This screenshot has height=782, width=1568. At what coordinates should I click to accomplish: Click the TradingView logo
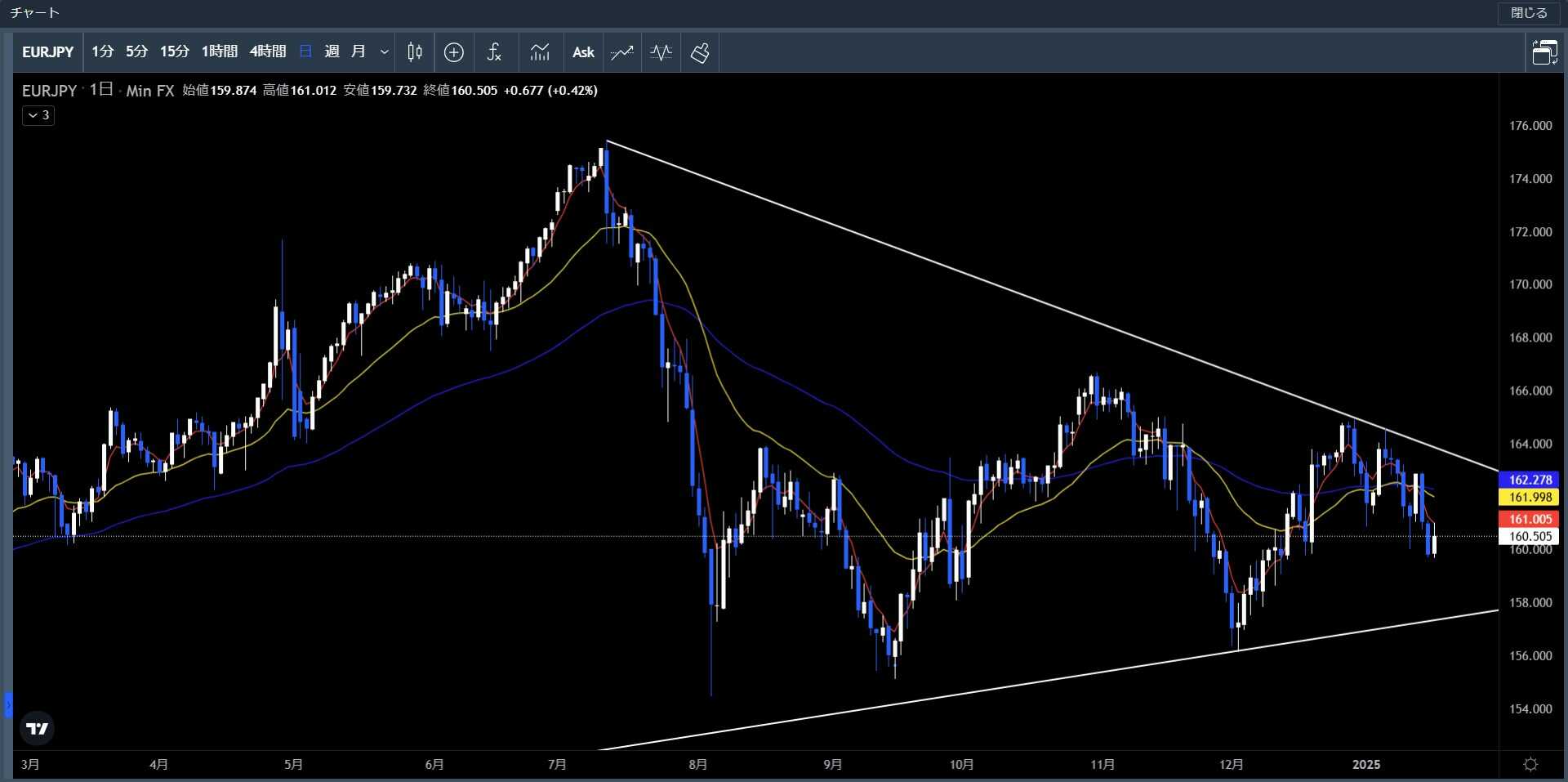coord(37,728)
